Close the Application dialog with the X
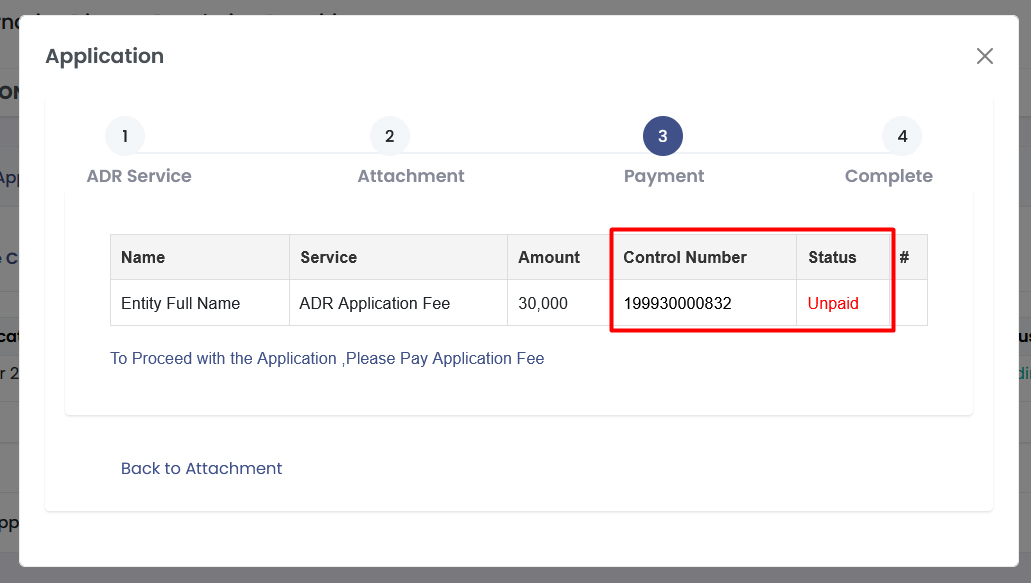This screenshot has height=583, width=1031. (x=984, y=56)
